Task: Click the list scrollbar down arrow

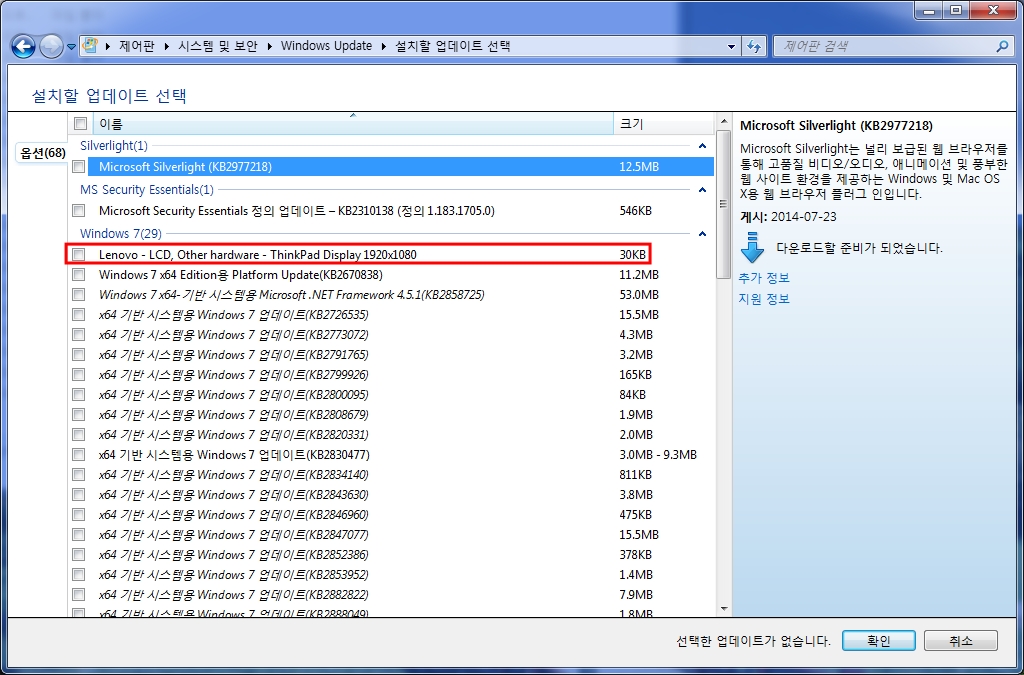Action: [724, 608]
